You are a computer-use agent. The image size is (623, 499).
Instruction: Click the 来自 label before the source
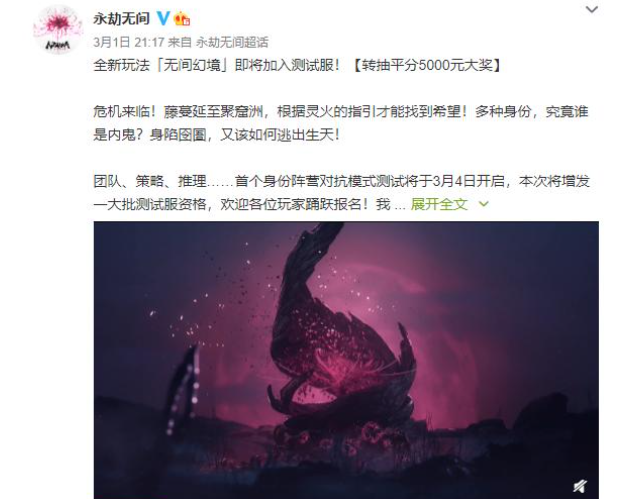180,42
